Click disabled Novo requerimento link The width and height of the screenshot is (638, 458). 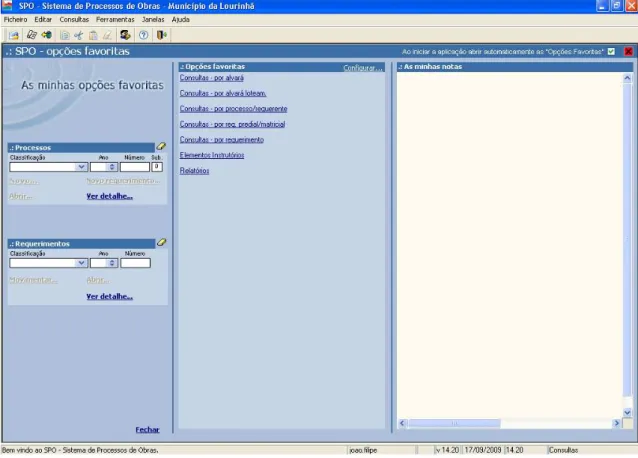[x=123, y=181]
